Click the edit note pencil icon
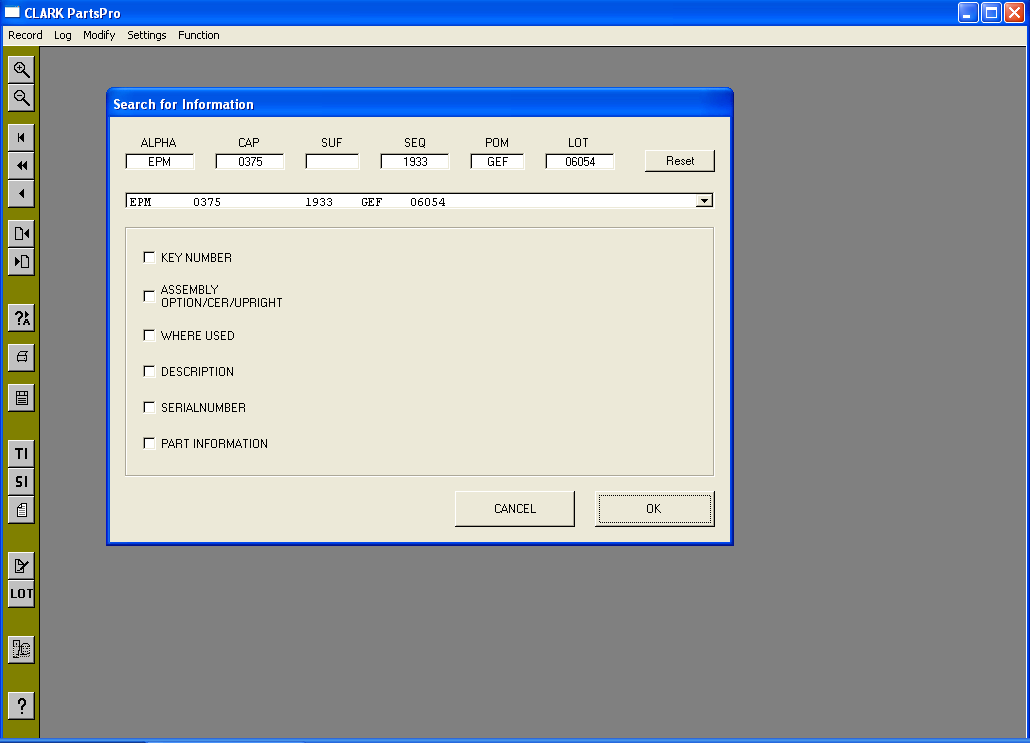 21,566
